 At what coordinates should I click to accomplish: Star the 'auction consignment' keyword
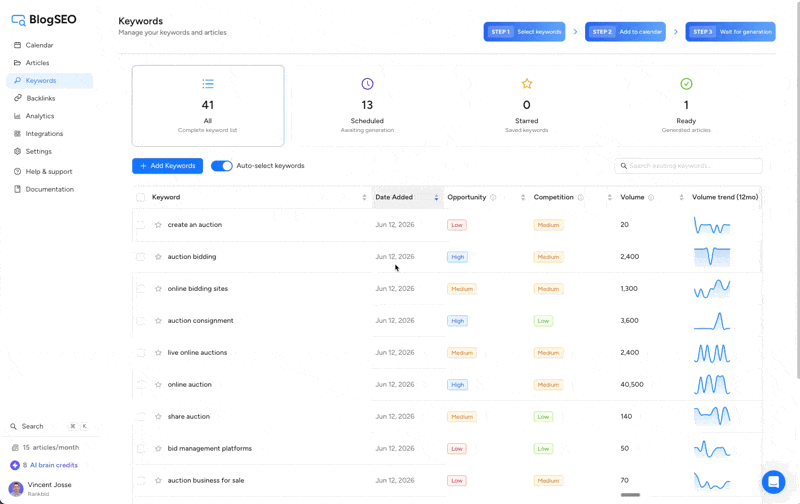pos(158,321)
